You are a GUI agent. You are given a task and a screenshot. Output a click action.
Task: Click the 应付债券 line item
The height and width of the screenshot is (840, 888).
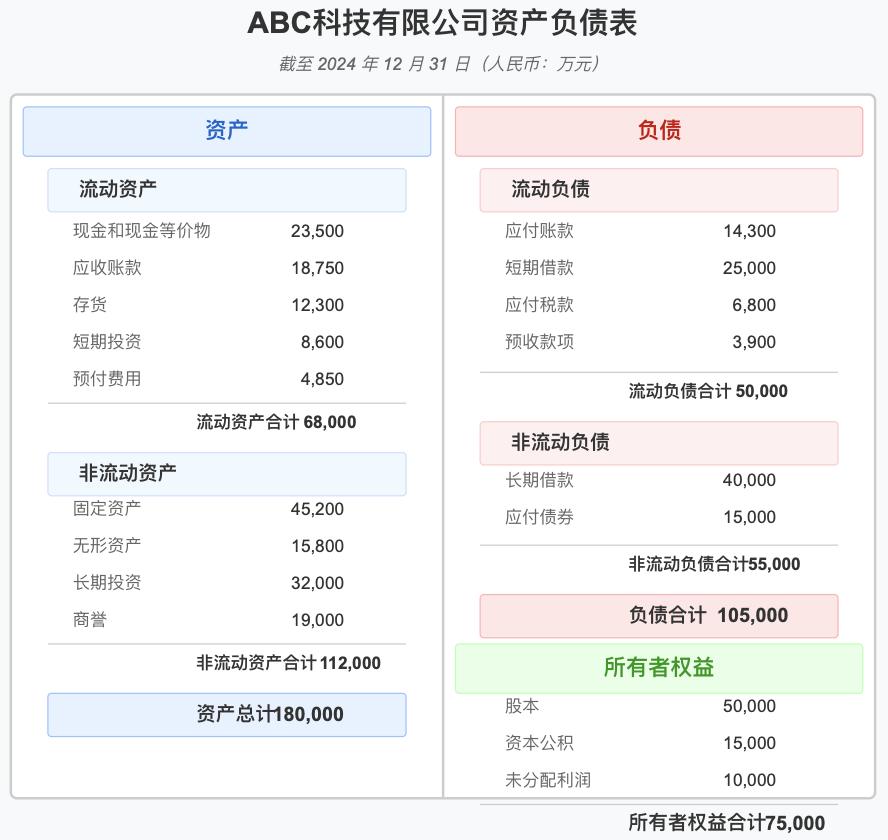pyautogui.click(x=539, y=517)
